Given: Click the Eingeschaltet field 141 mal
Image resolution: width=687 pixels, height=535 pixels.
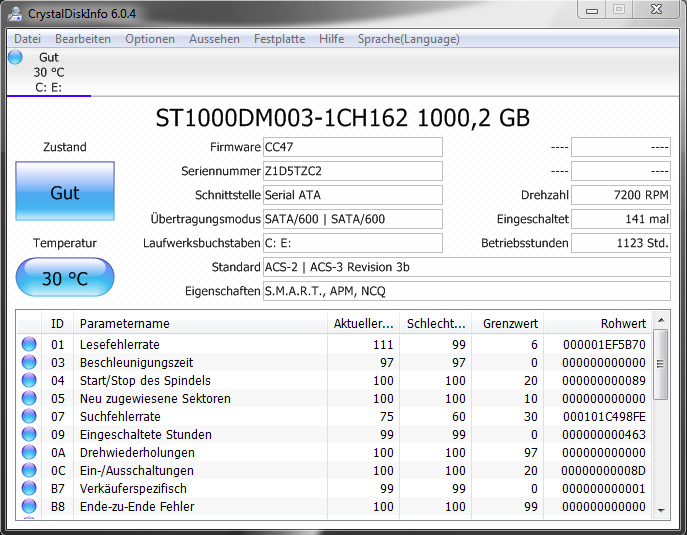Looking at the screenshot, I should pyautogui.click(x=621, y=219).
